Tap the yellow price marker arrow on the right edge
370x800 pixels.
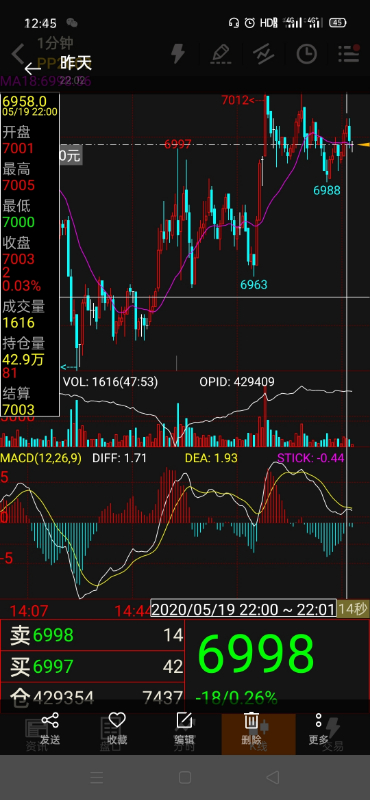tap(363, 145)
